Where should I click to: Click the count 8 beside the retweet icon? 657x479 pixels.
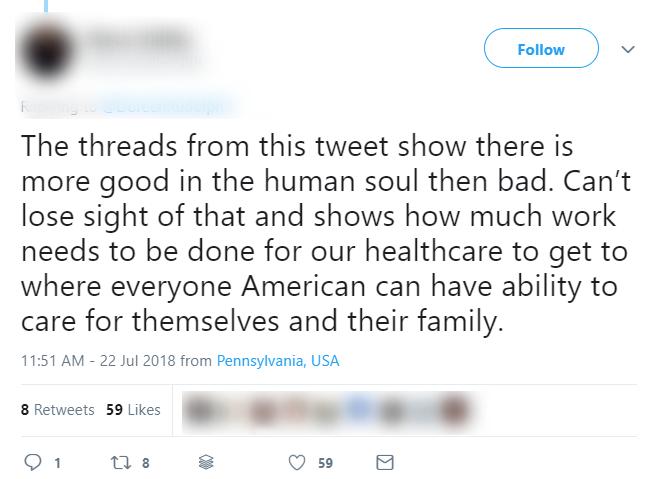(x=146, y=463)
